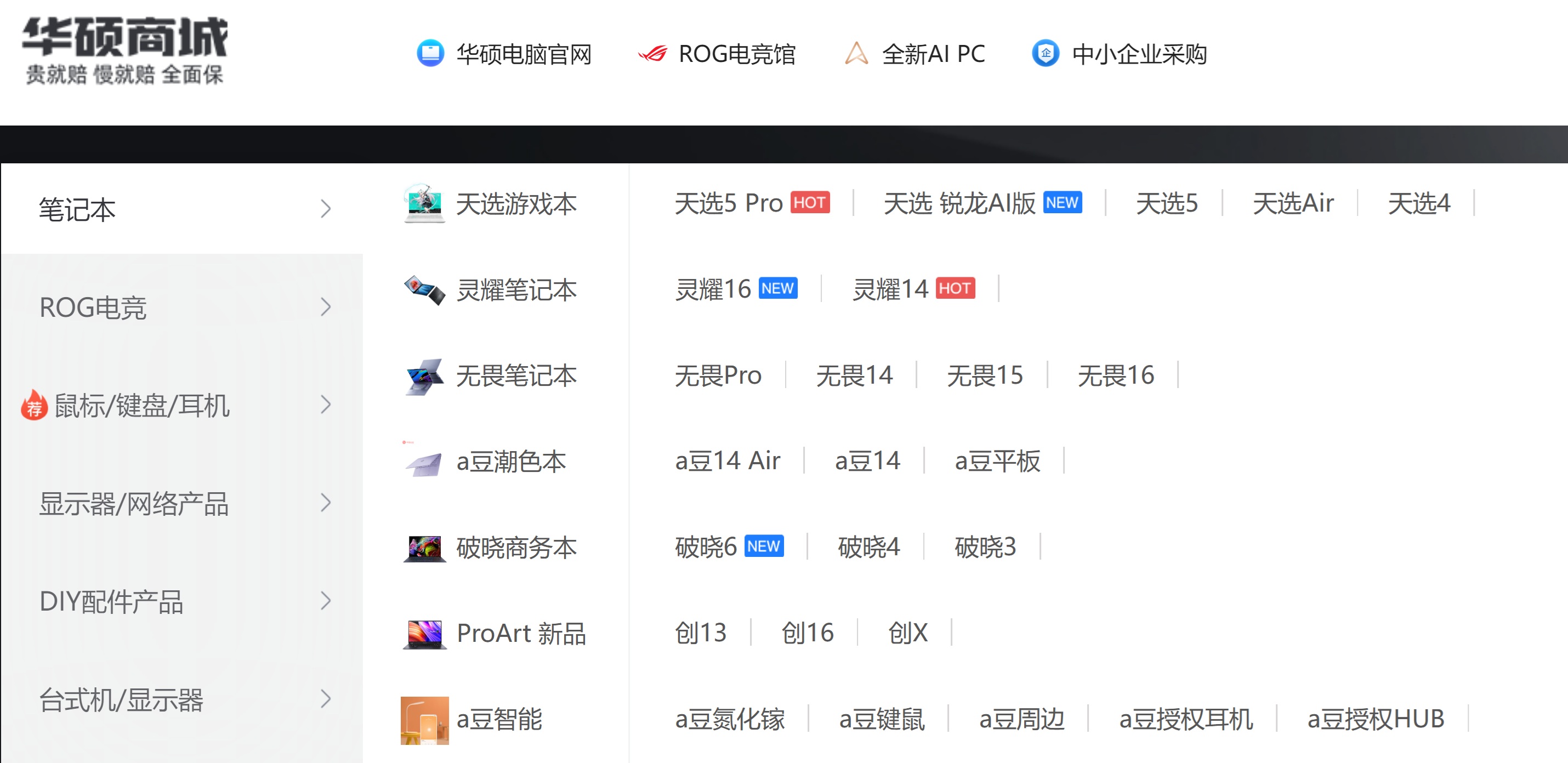Expand the 笔记本 category chevron

click(x=326, y=209)
